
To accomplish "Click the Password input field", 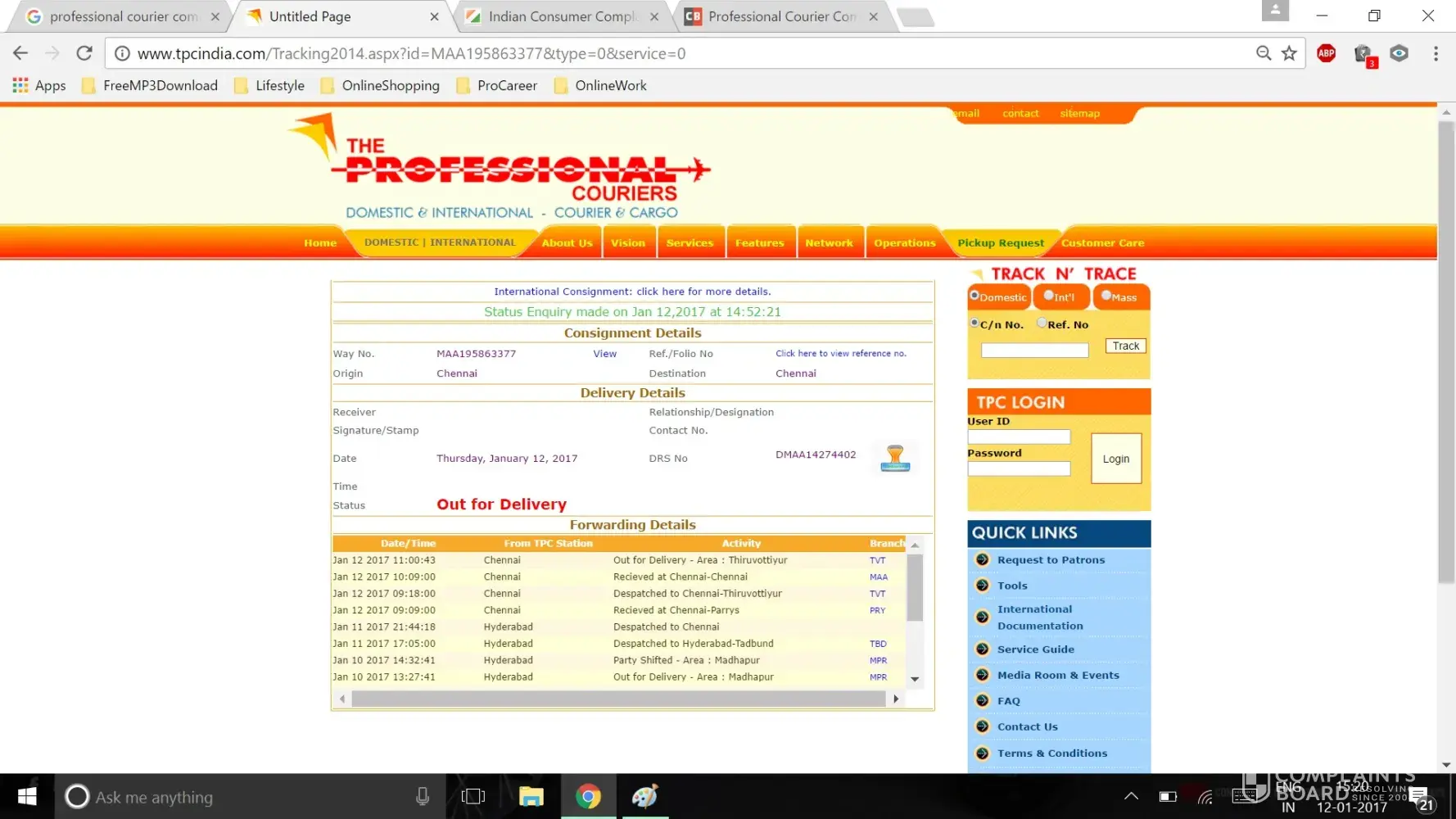I will tap(1019, 469).
